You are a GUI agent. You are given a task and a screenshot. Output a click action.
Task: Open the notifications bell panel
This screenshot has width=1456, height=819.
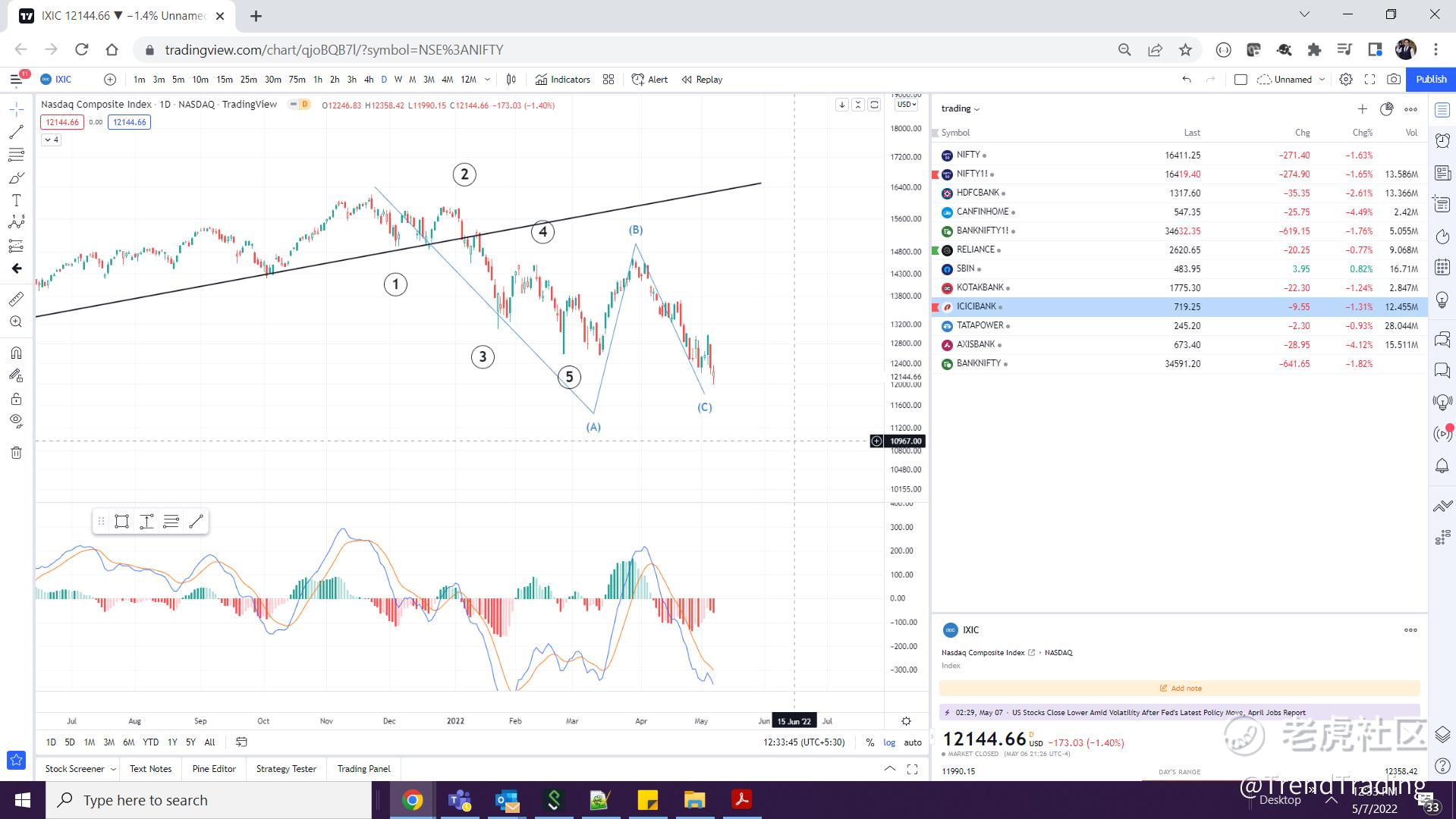(x=1442, y=465)
